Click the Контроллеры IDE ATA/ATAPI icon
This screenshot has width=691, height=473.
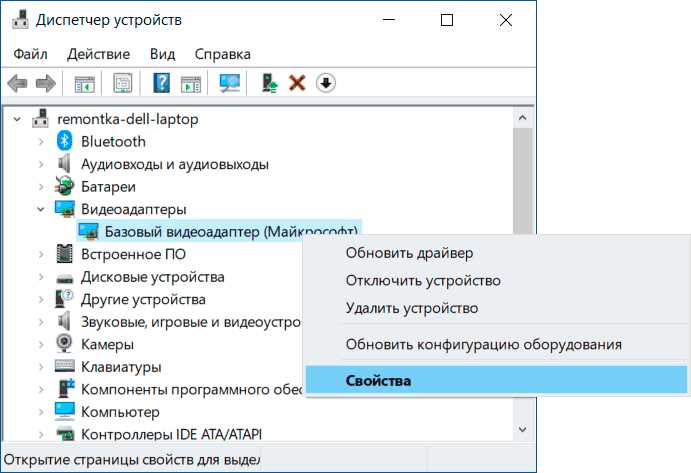[65, 435]
